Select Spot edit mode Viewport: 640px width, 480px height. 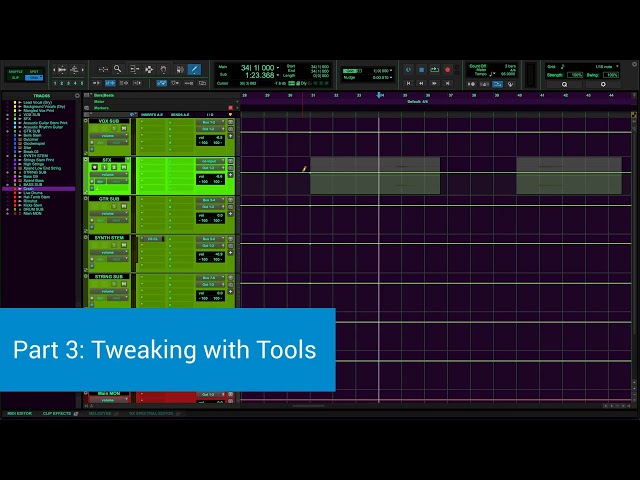pos(34,71)
